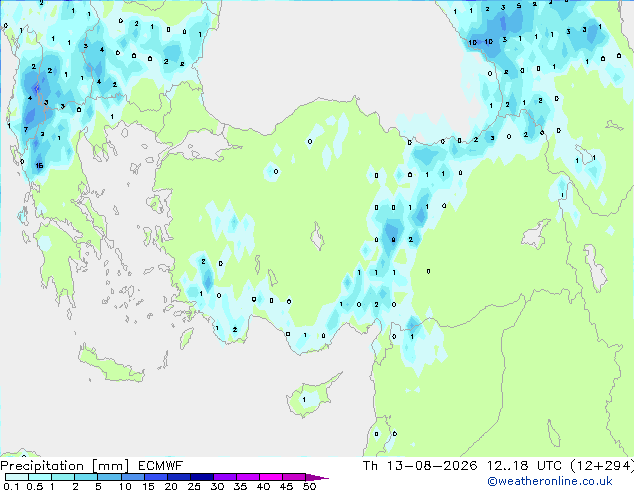Click the 40–45 mm magenta legend swatch
Viewport: 634px width, 490px height.
click(x=271, y=477)
